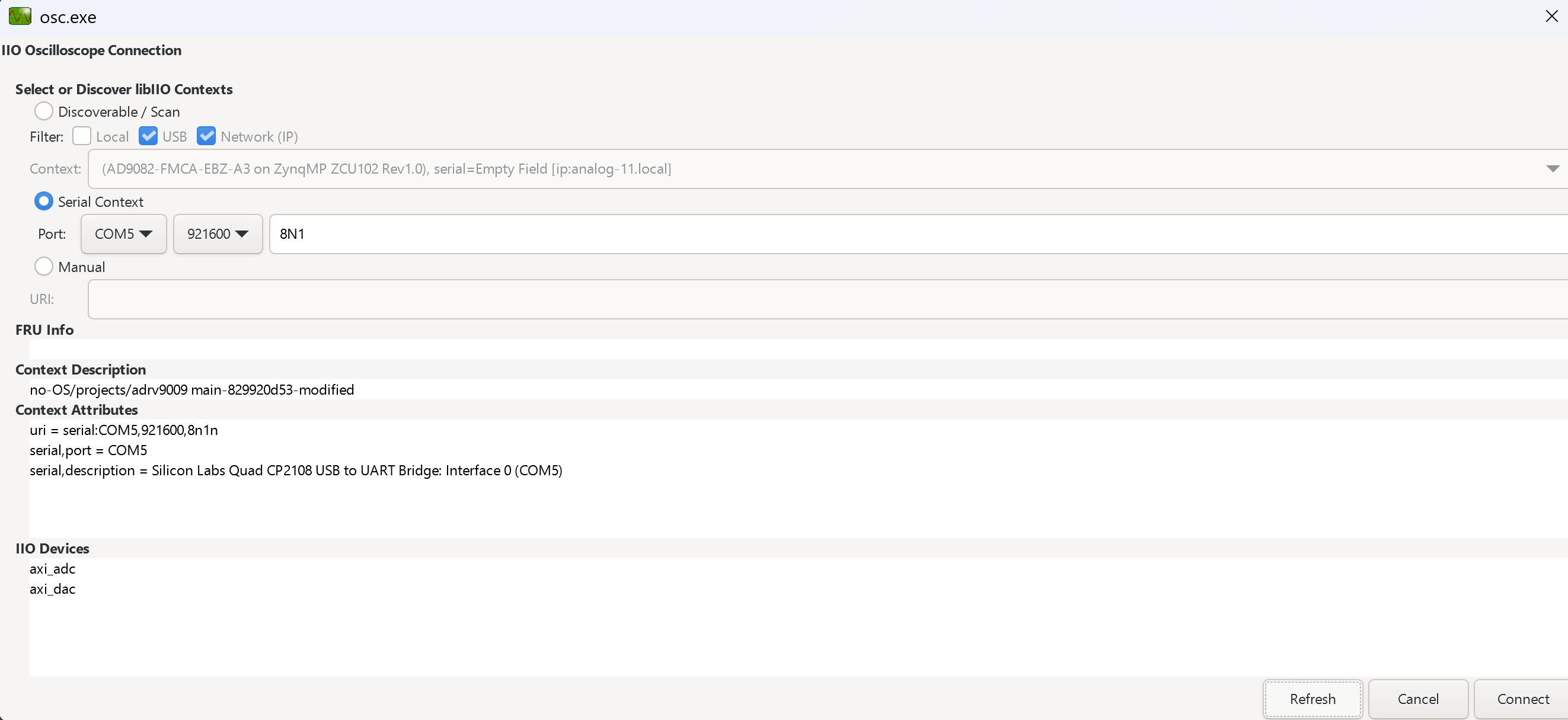Click the no-OS/projects/adrv9009 context description text
The height and width of the screenshot is (720, 1568).
[191, 389]
